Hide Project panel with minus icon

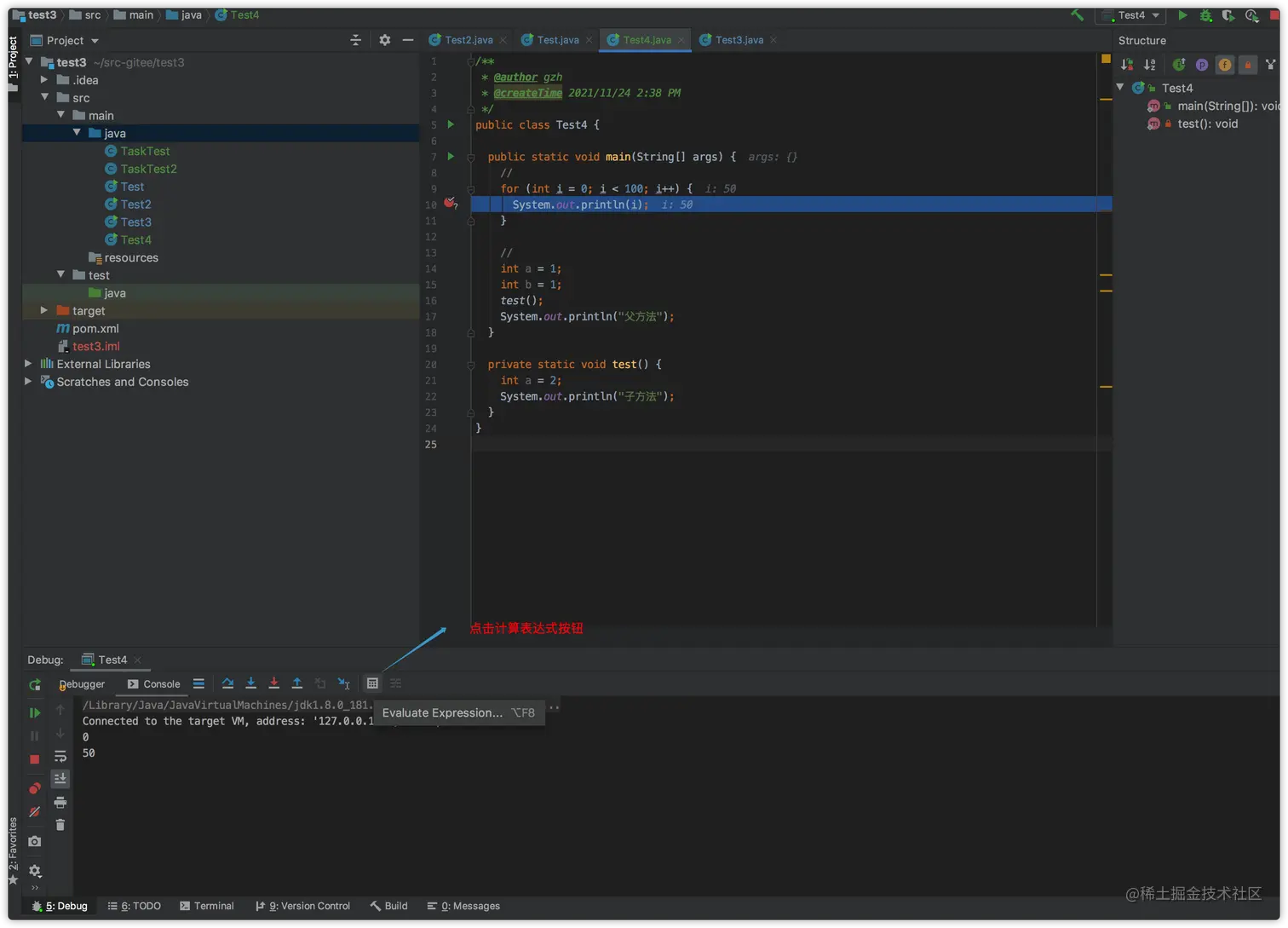pos(408,40)
